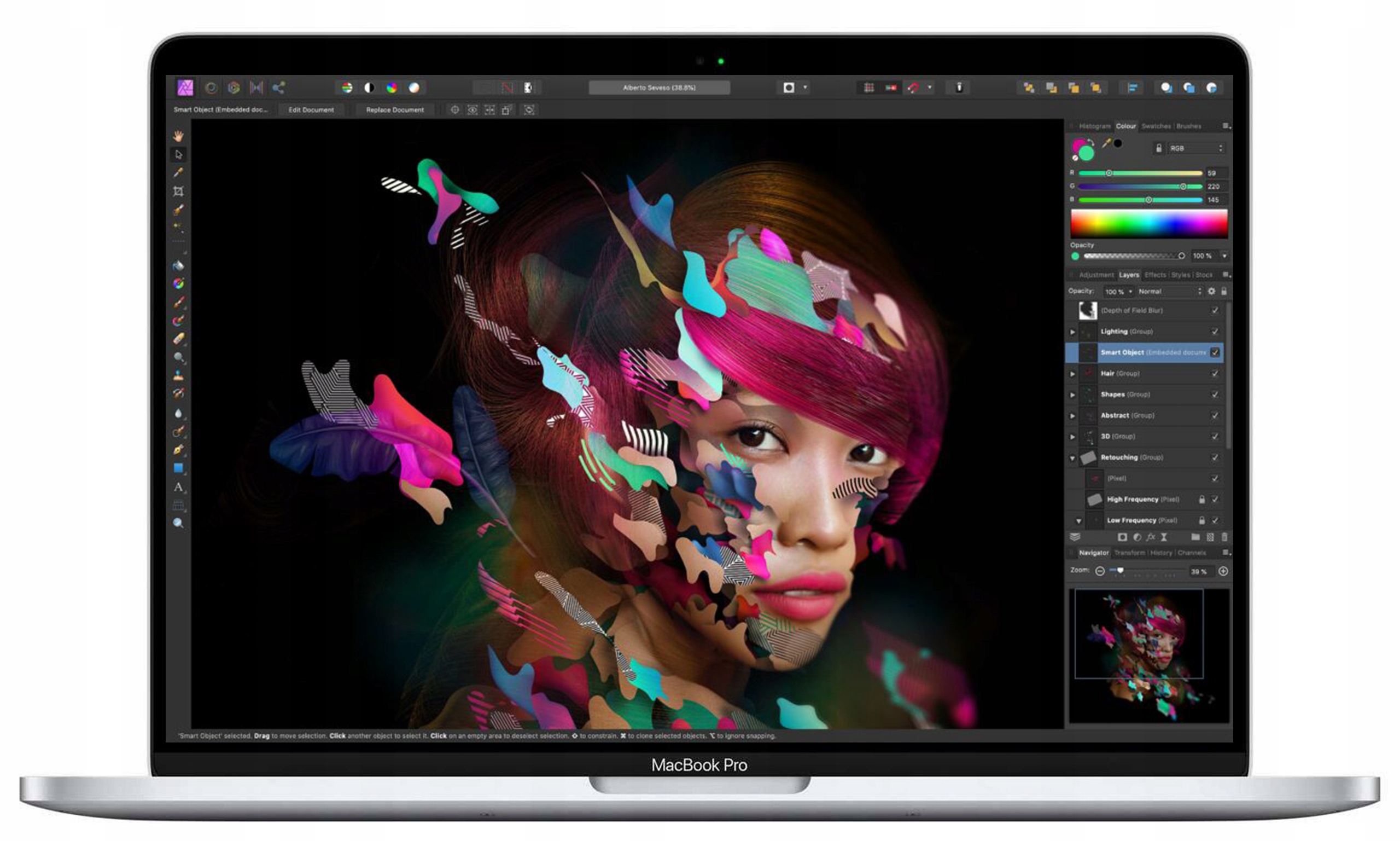
Task: Toggle the Smart Object layer visibility
Action: [x=1215, y=352]
